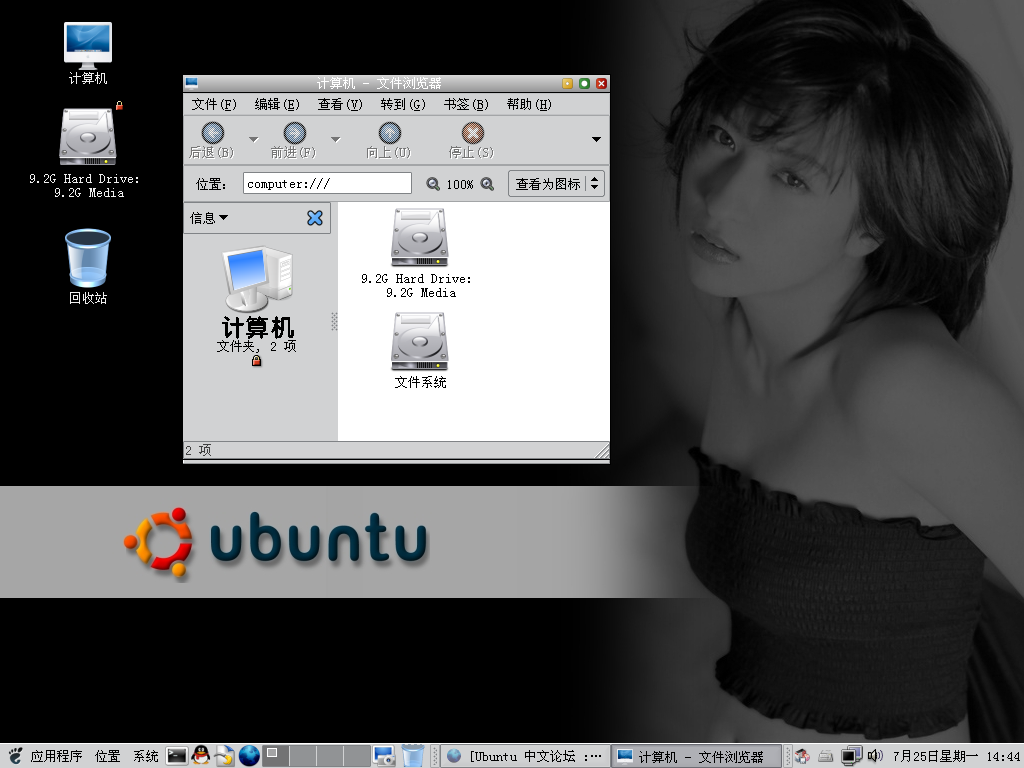Click the zoom out magnifier icon
The height and width of the screenshot is (768, 1024).
click(x=433, y=184)
